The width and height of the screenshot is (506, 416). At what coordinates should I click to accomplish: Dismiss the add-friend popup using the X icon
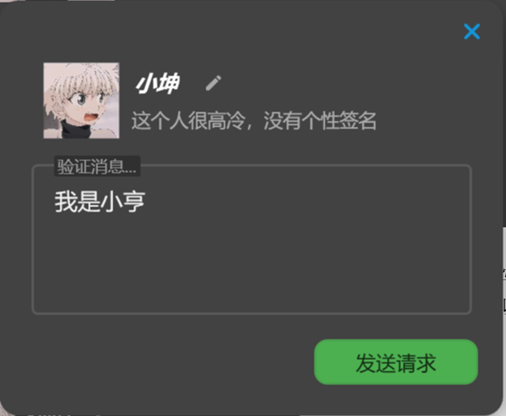pos(472,32)
